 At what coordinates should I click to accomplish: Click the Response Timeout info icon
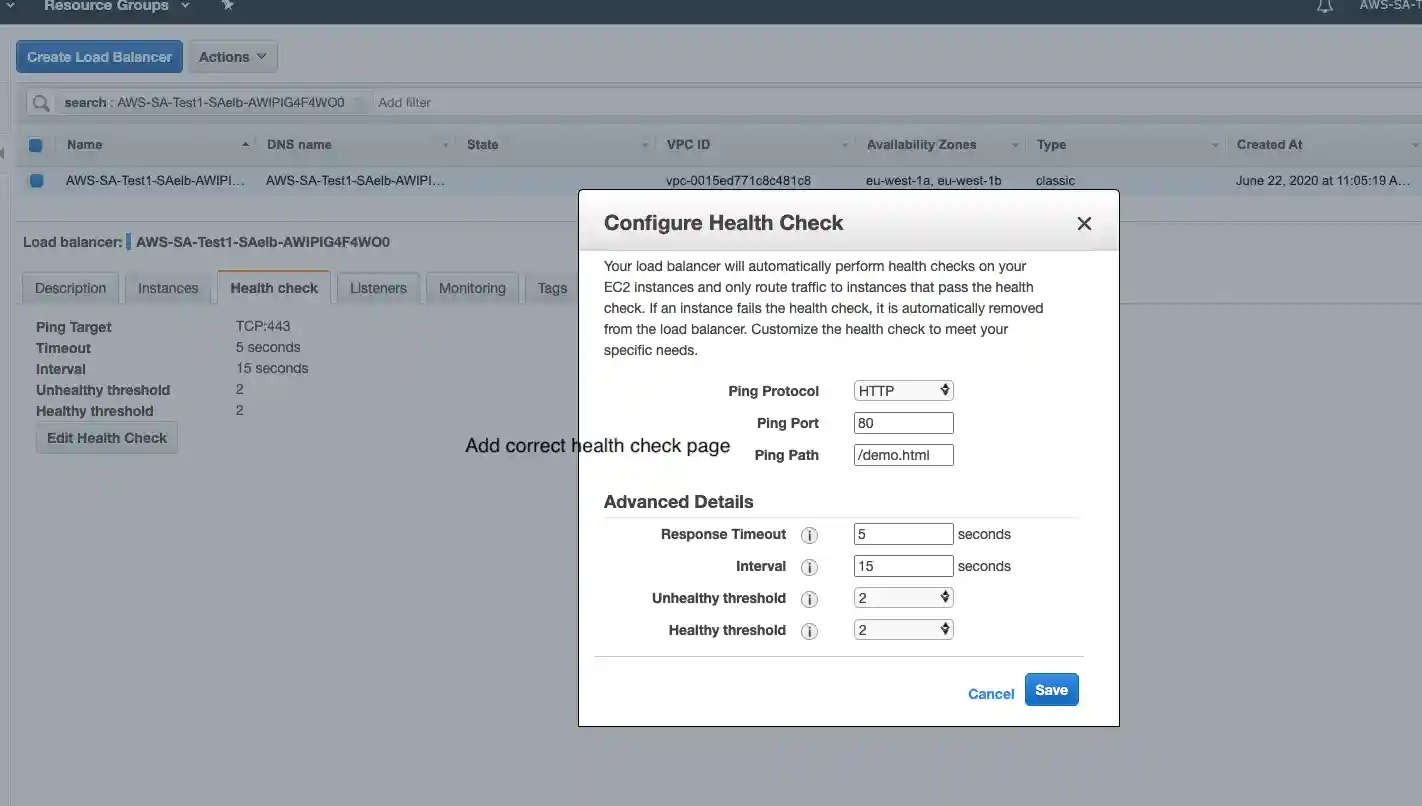point(810,535)
